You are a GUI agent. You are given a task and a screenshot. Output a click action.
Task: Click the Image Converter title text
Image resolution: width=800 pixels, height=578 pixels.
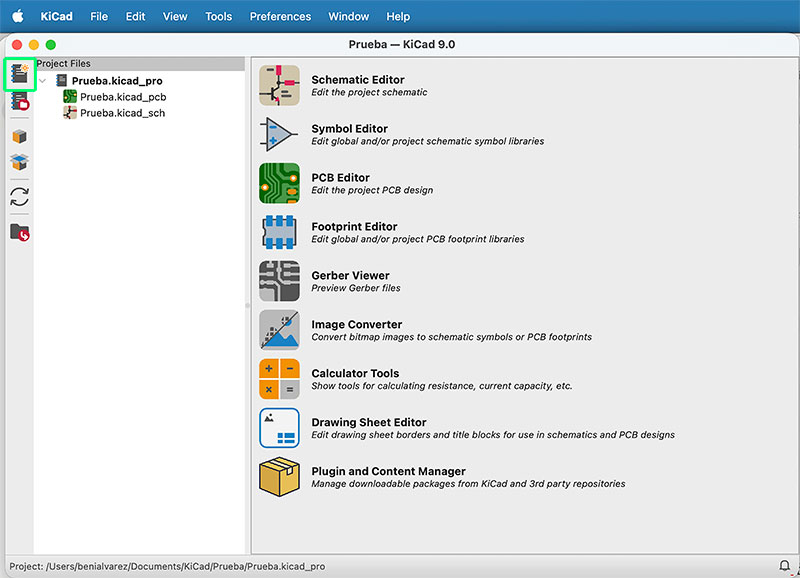click(x=357, y=324)
